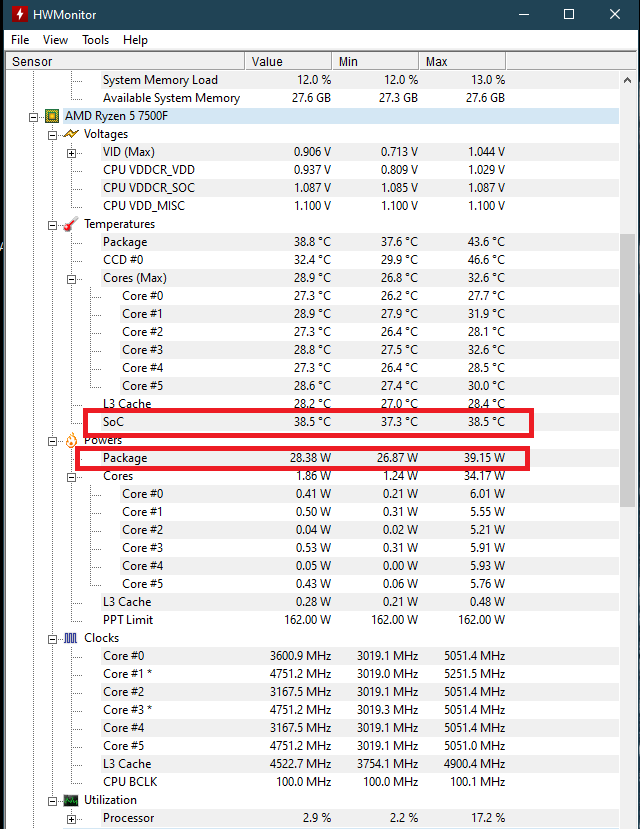Maximize the HWMonitor window
Image resolution: width=640 pixels, height=829 pixels.
[x=569, y=14]
